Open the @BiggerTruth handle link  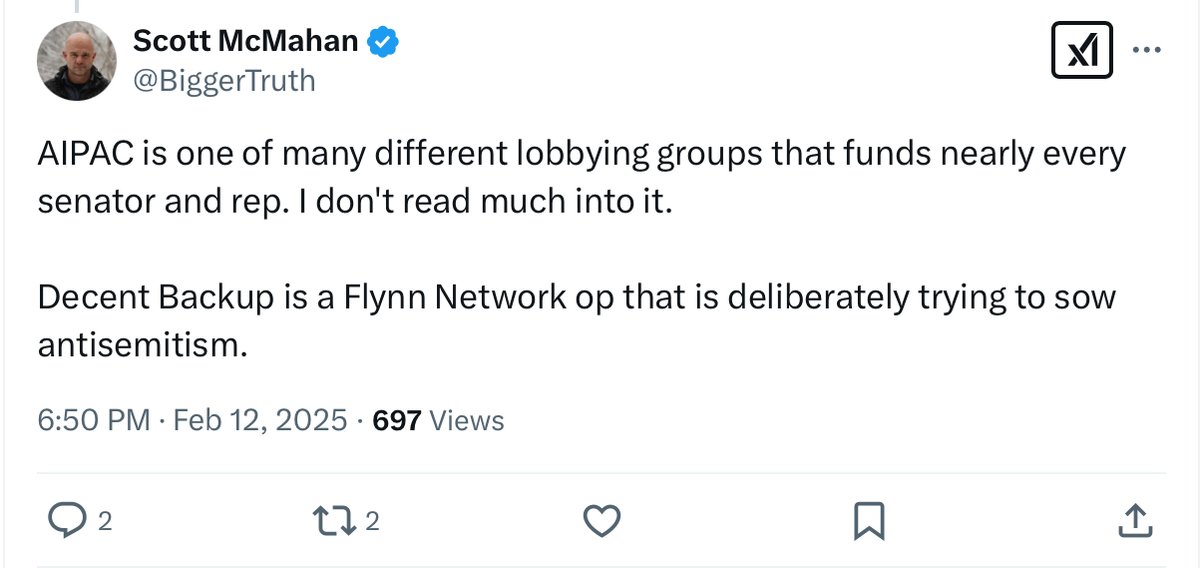224,79
